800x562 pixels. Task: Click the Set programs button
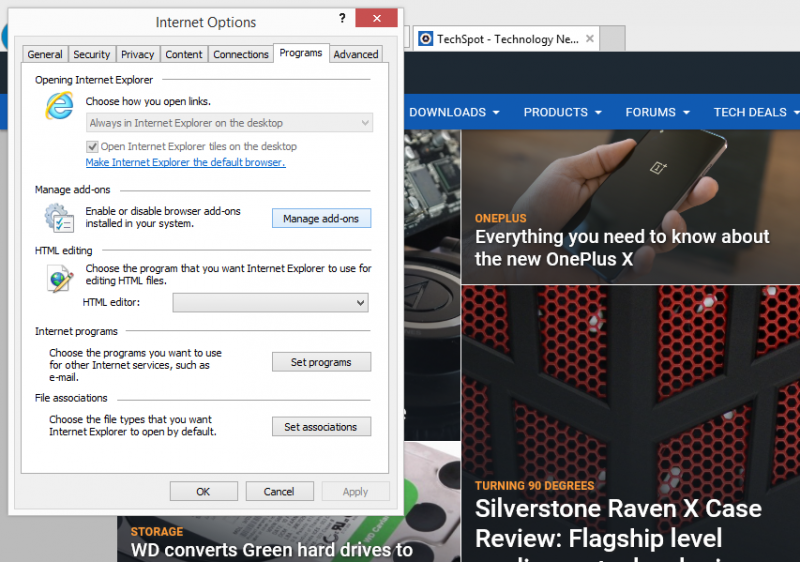[x=321, y=362]
